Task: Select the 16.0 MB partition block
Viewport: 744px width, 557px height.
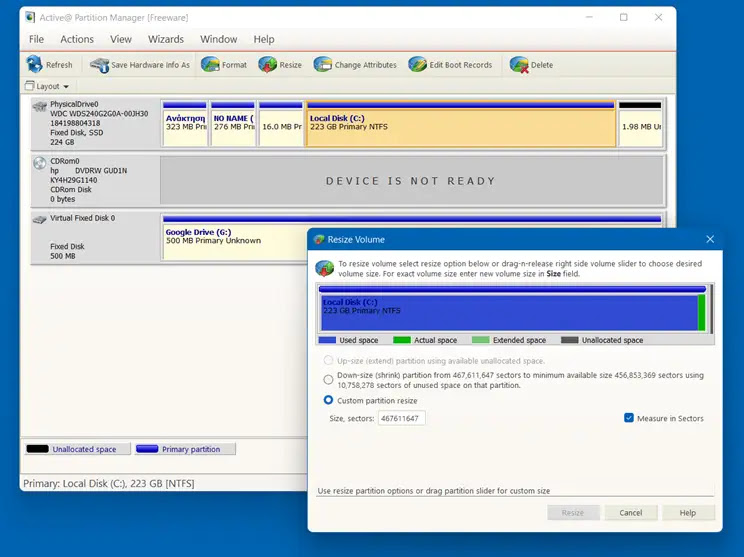Action: tap(281, 123)
